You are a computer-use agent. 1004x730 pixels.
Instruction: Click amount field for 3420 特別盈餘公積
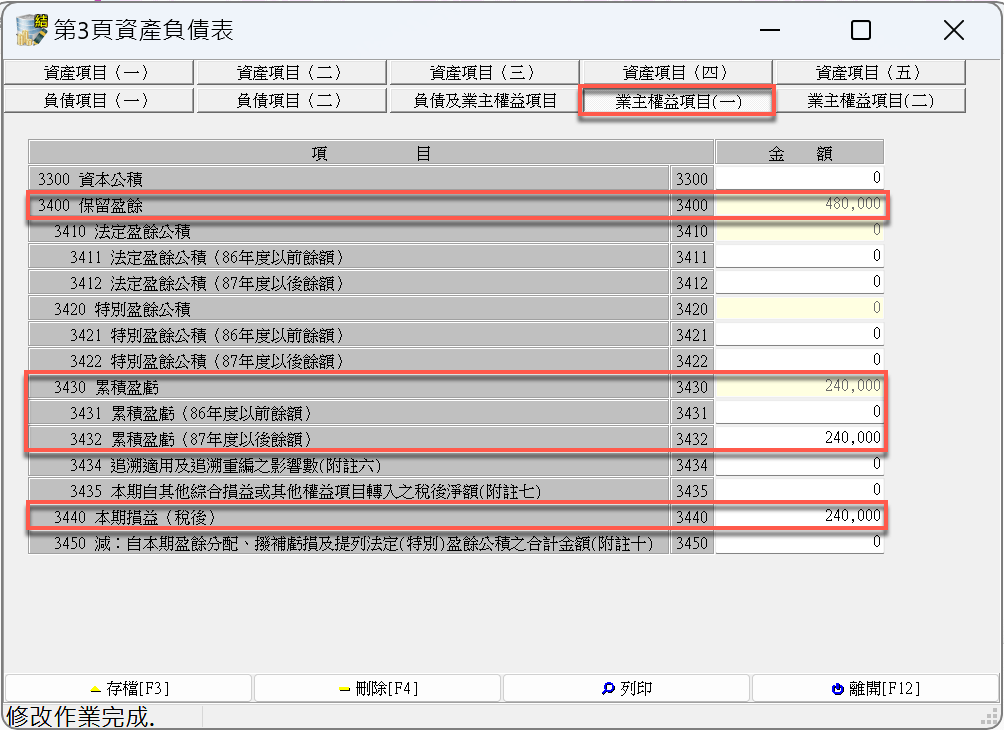[799, 308]
